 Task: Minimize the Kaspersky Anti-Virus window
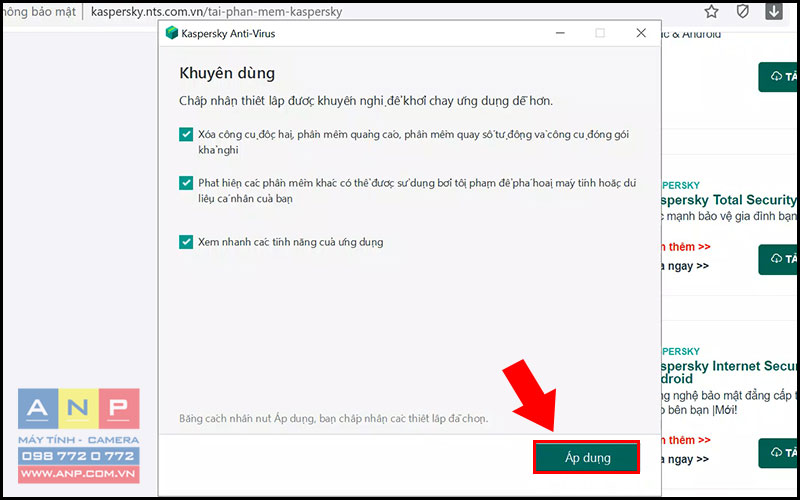point(560,33)
